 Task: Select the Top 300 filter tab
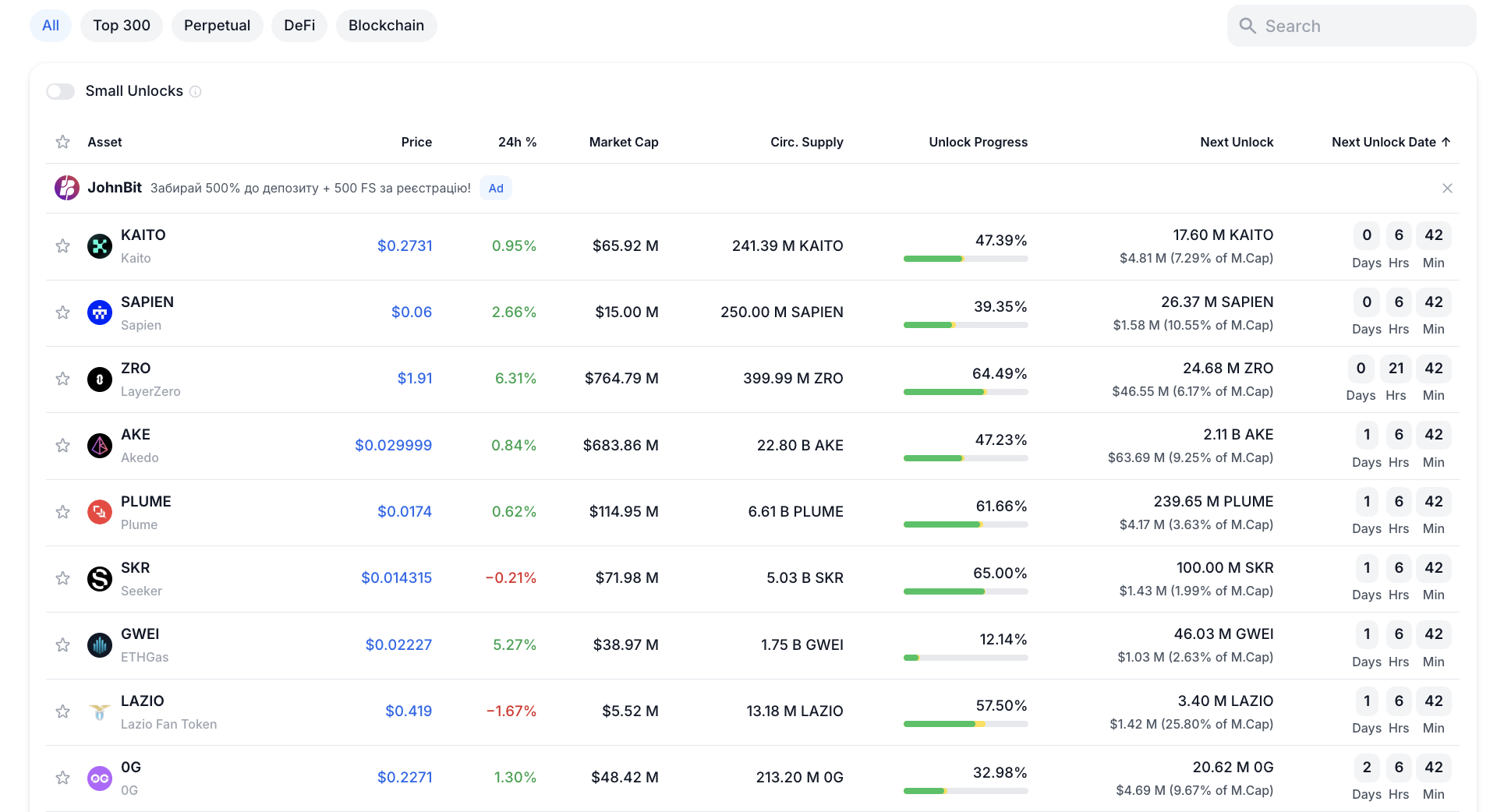coord(122,26)
